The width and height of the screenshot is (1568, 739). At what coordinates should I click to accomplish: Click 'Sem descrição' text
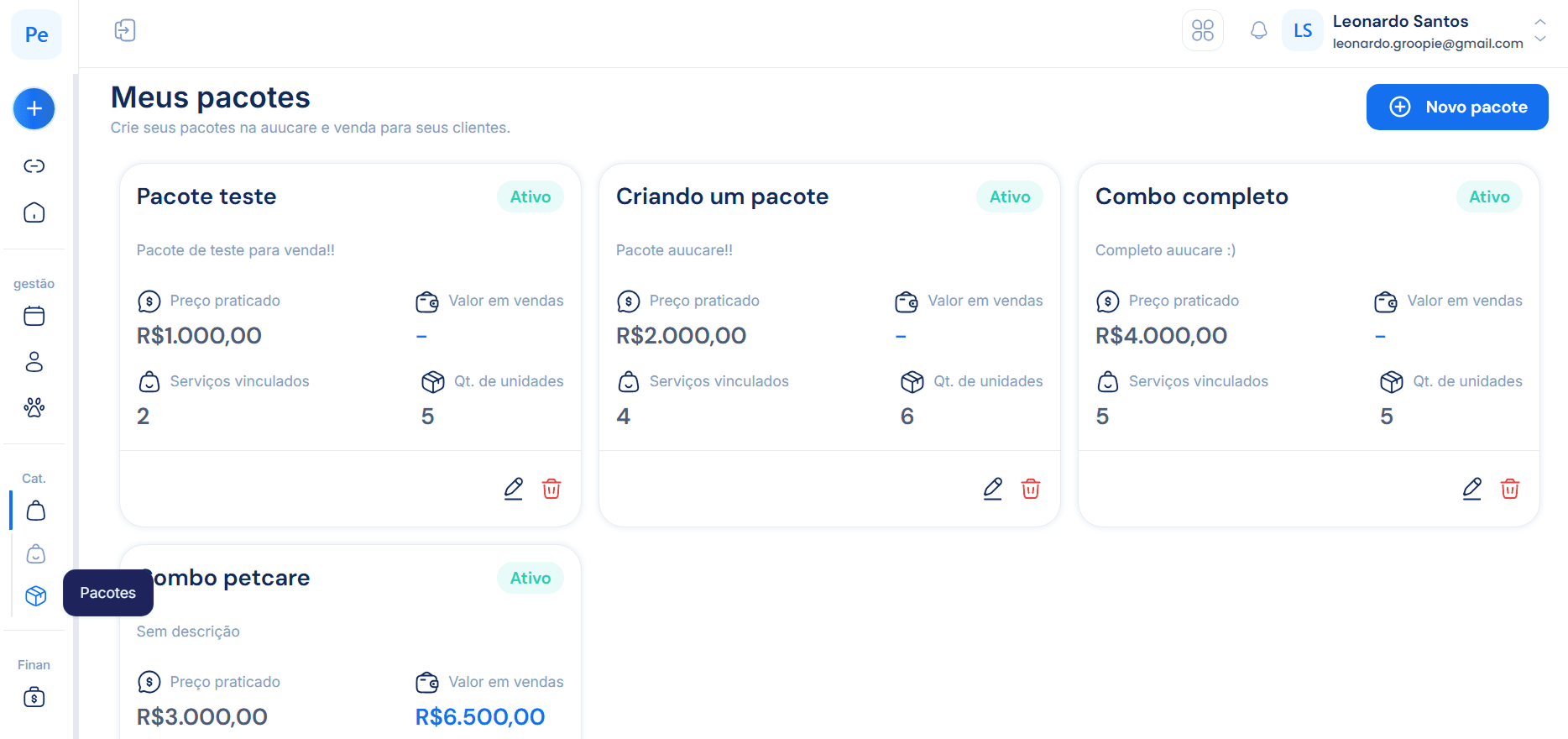tap(188, 632)
